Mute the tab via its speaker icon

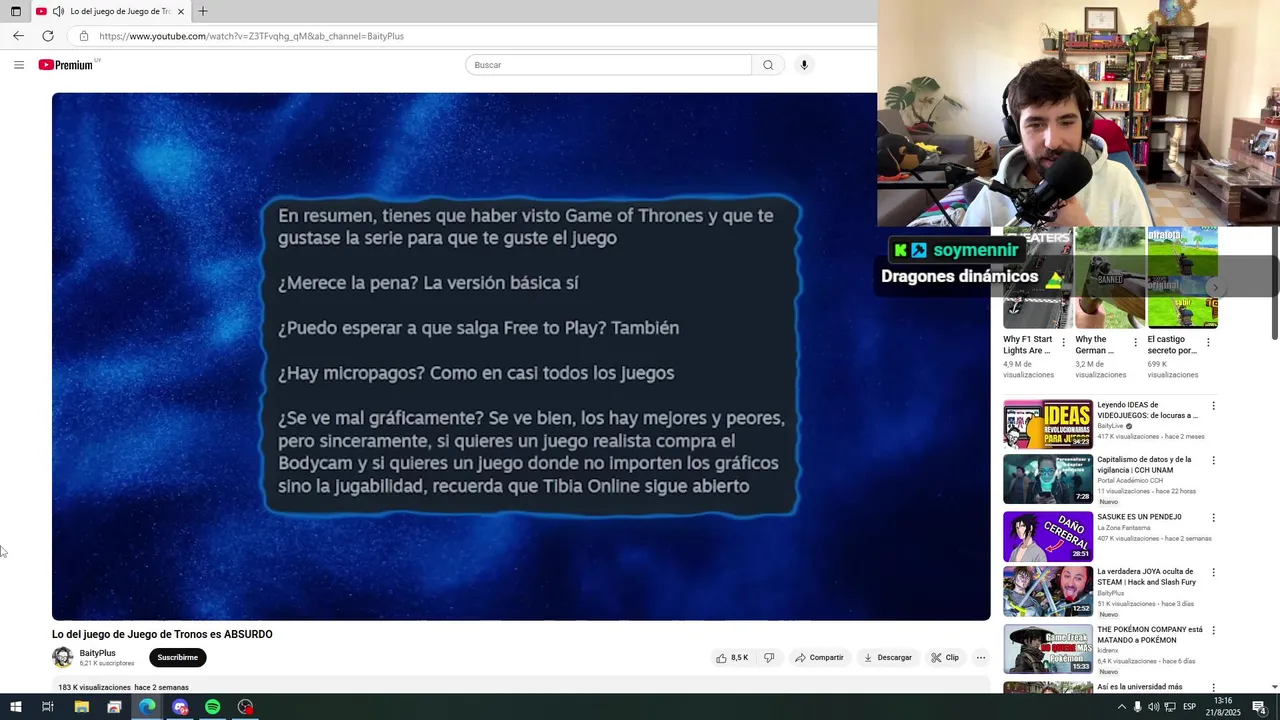58,11
